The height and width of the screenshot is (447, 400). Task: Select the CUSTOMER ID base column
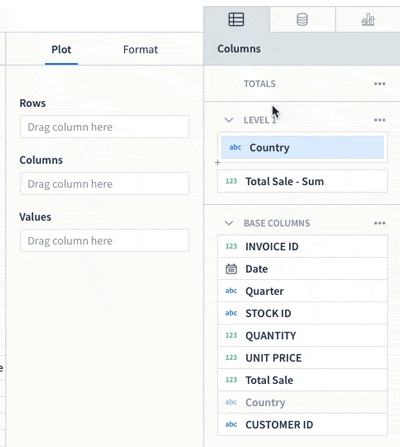click(302, 424)
